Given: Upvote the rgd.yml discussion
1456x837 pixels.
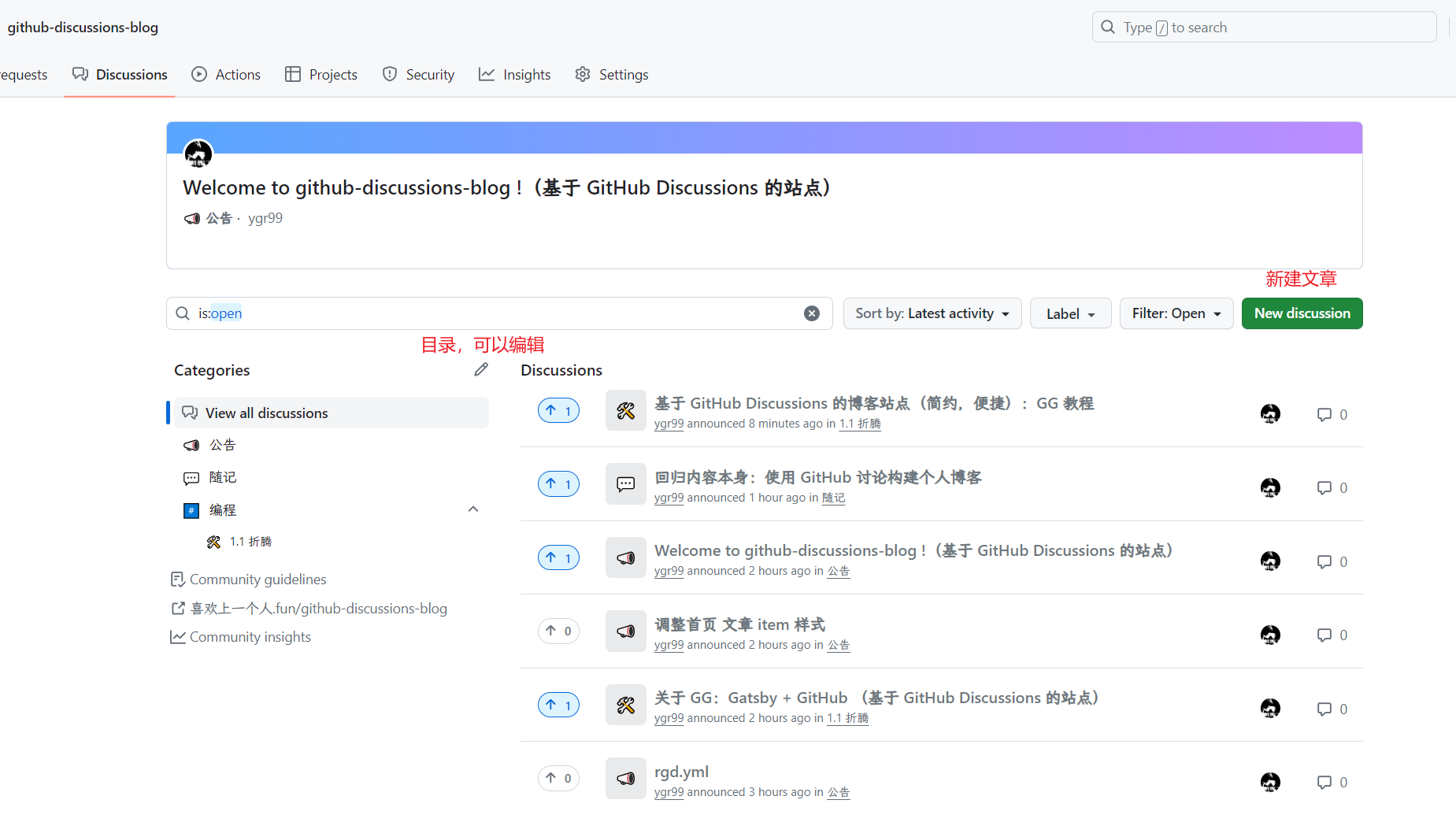Looking at the screenshot, I should pyautogui.click(x=559, y=778).
